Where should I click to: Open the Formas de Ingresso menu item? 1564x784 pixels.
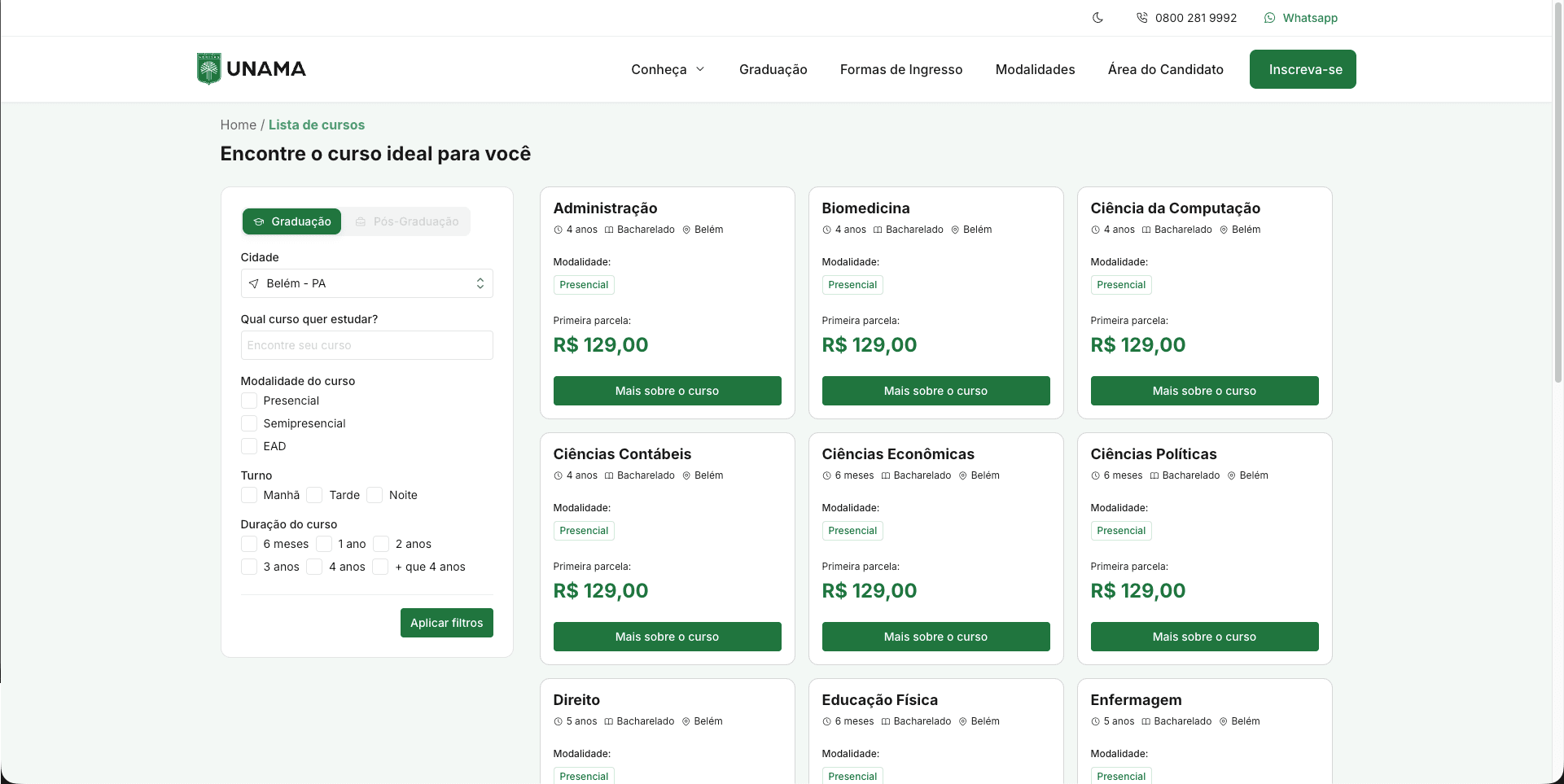[x=900, y=69]
